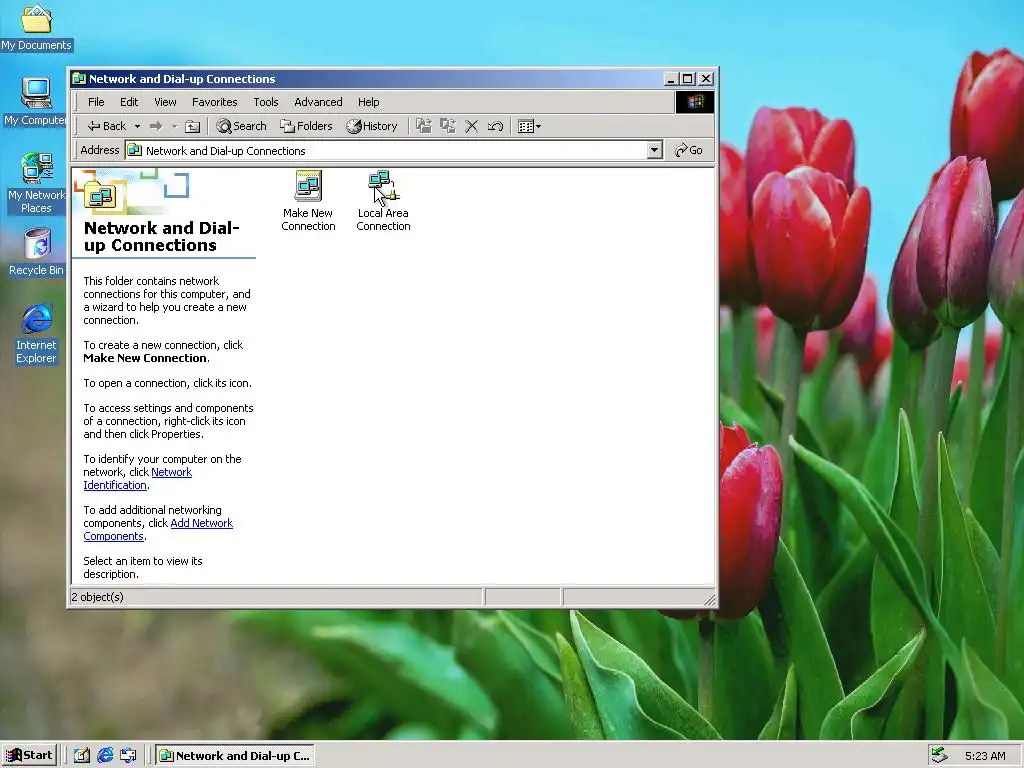Image resolution: width=1024 pixels, height=768 pixels.
Task: Expand the Address bar dropdown
Action: (654, 150)
